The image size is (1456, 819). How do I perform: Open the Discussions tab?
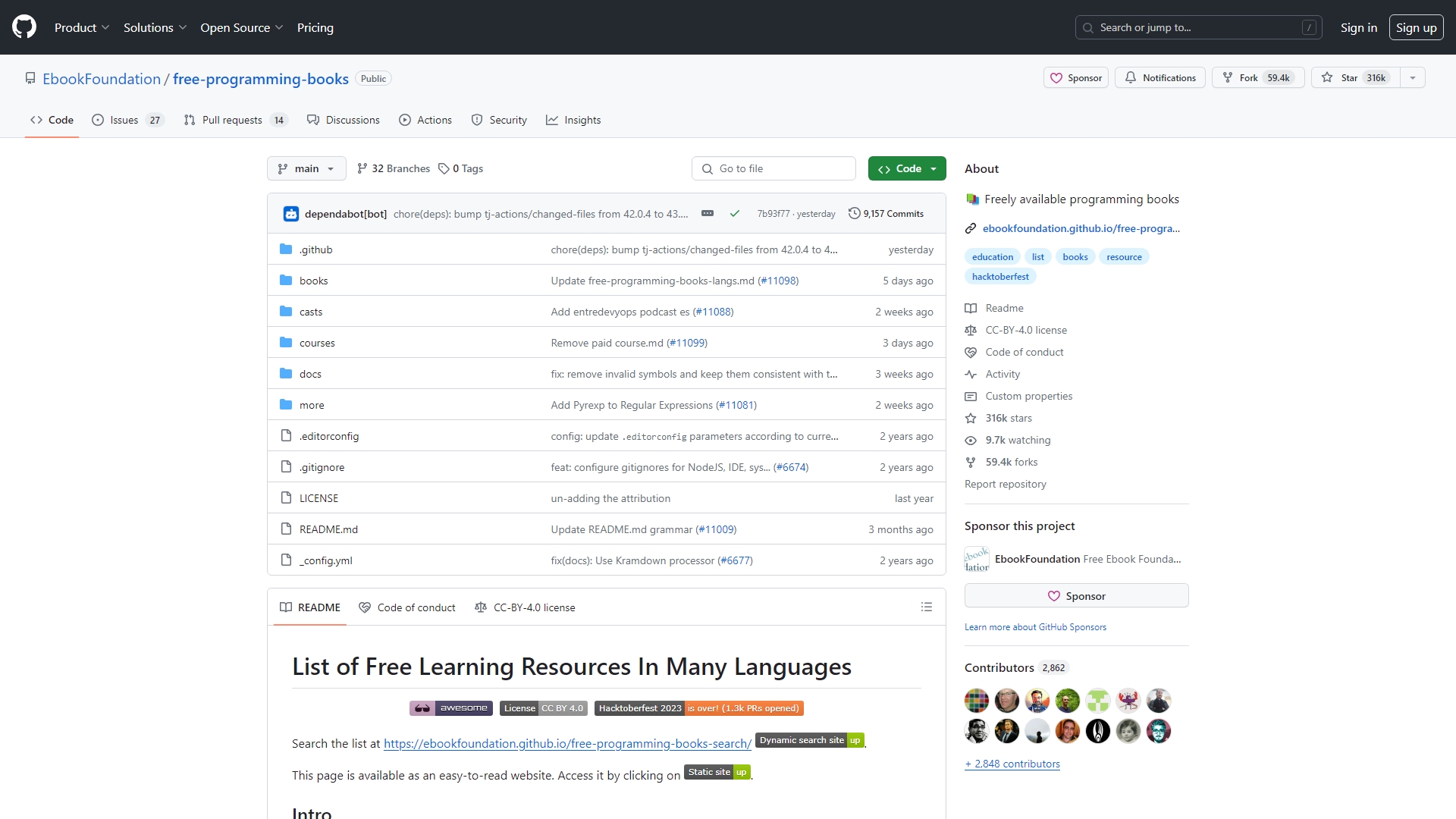click(344, 120)
